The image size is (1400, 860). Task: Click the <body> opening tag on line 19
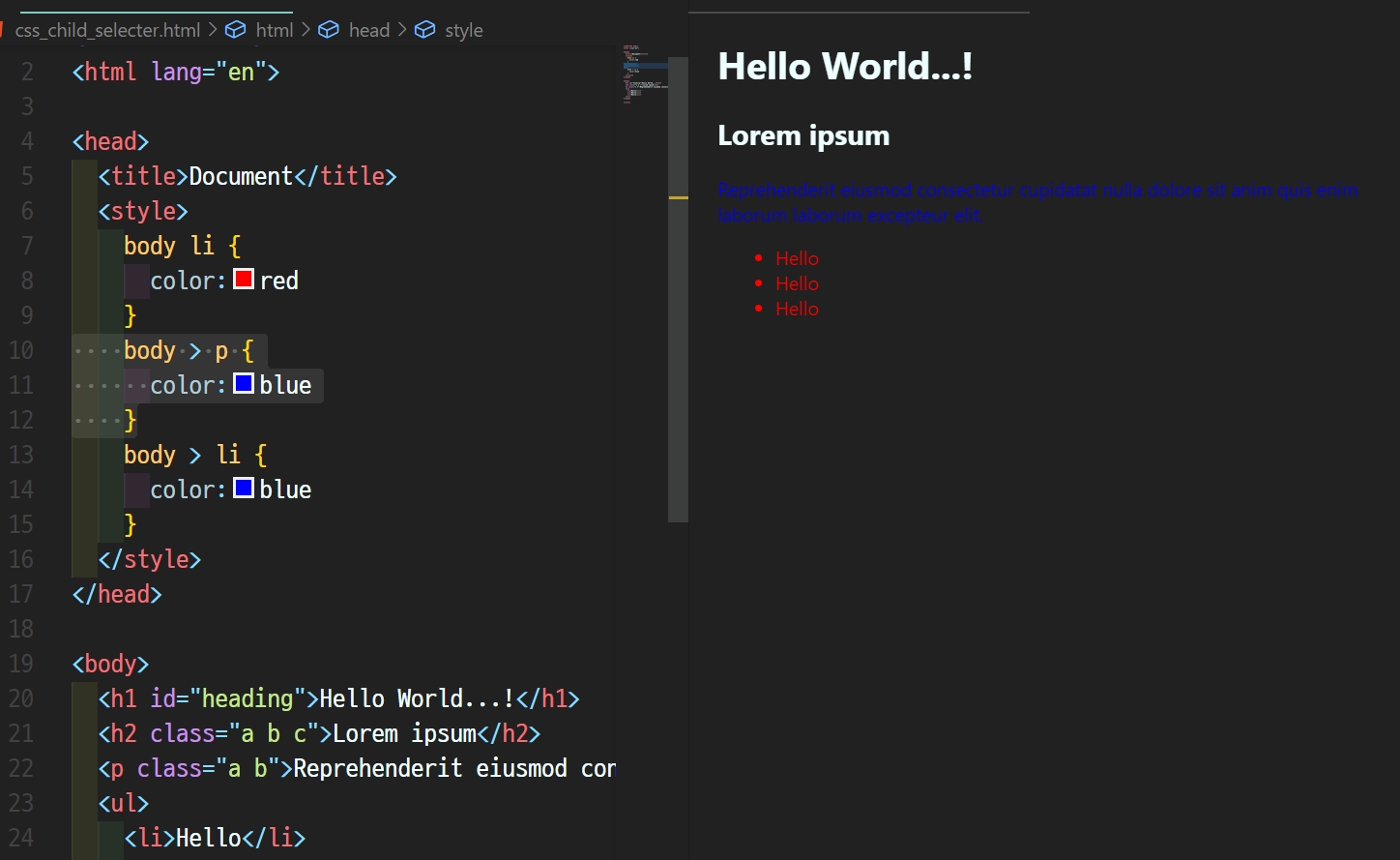click(x=110, y=664)
